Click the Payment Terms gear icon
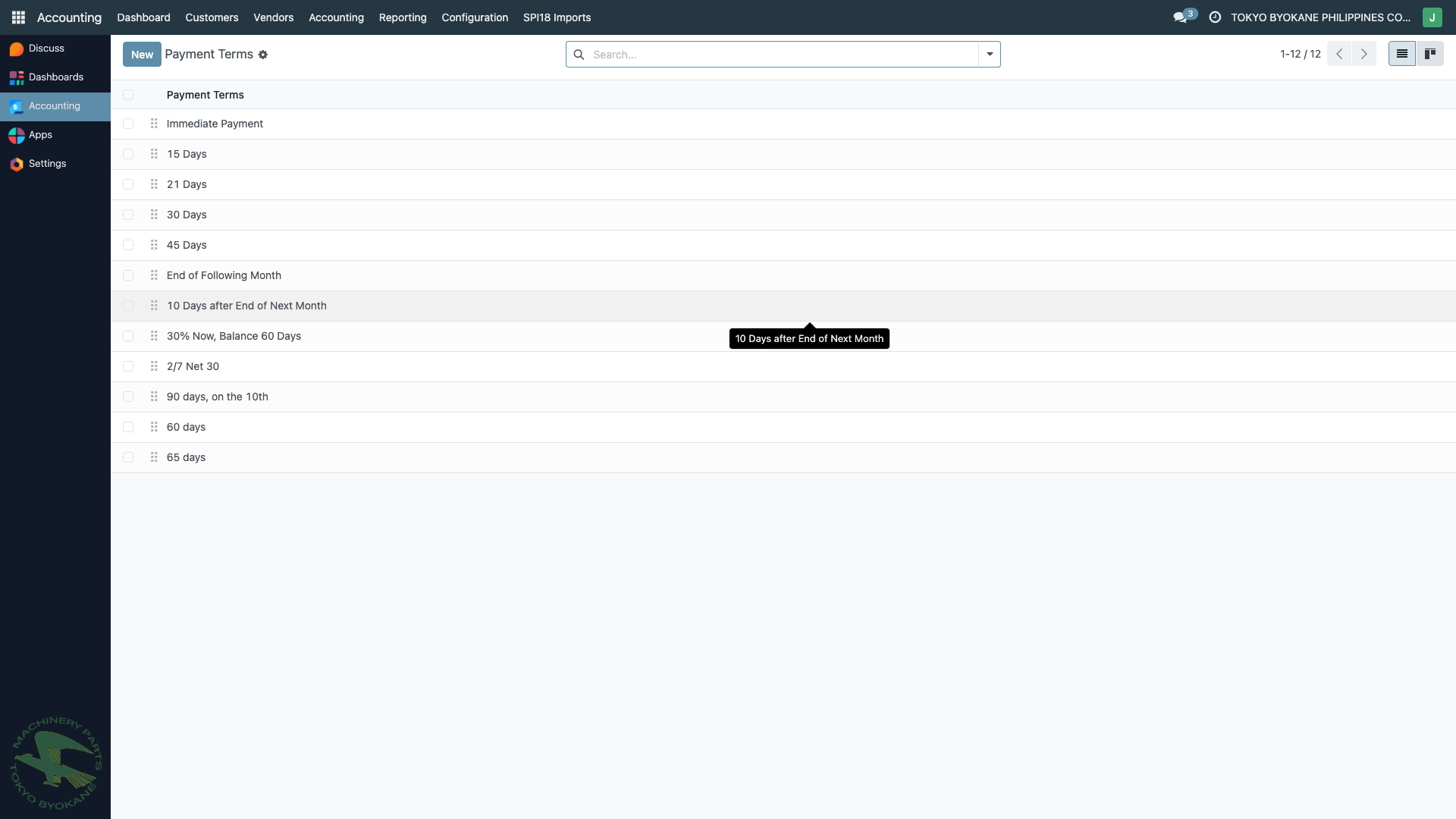The width and height of the screenshot is (1456, 819). click(263, 55)
